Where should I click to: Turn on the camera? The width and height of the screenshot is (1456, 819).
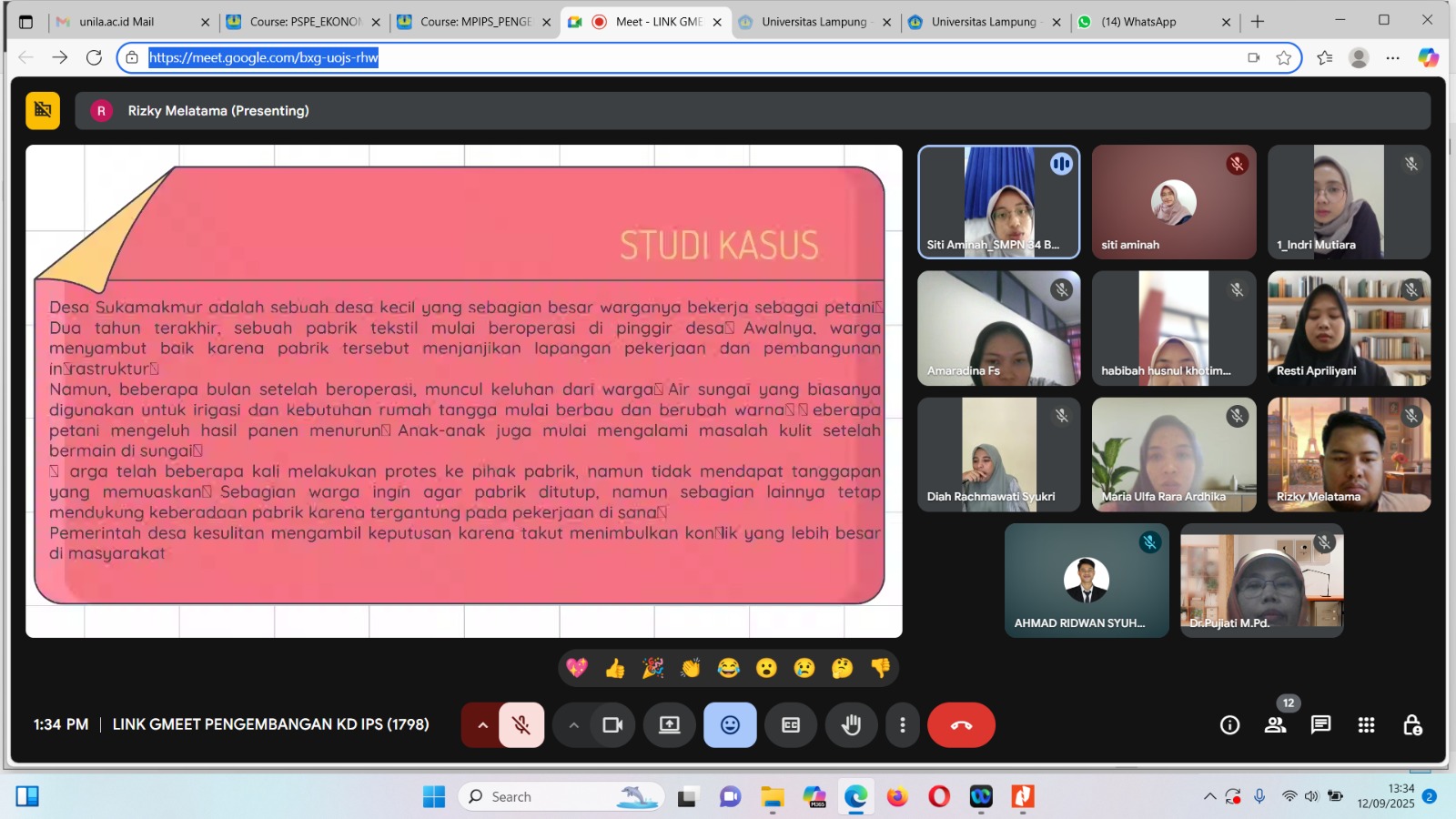point(612,725)
